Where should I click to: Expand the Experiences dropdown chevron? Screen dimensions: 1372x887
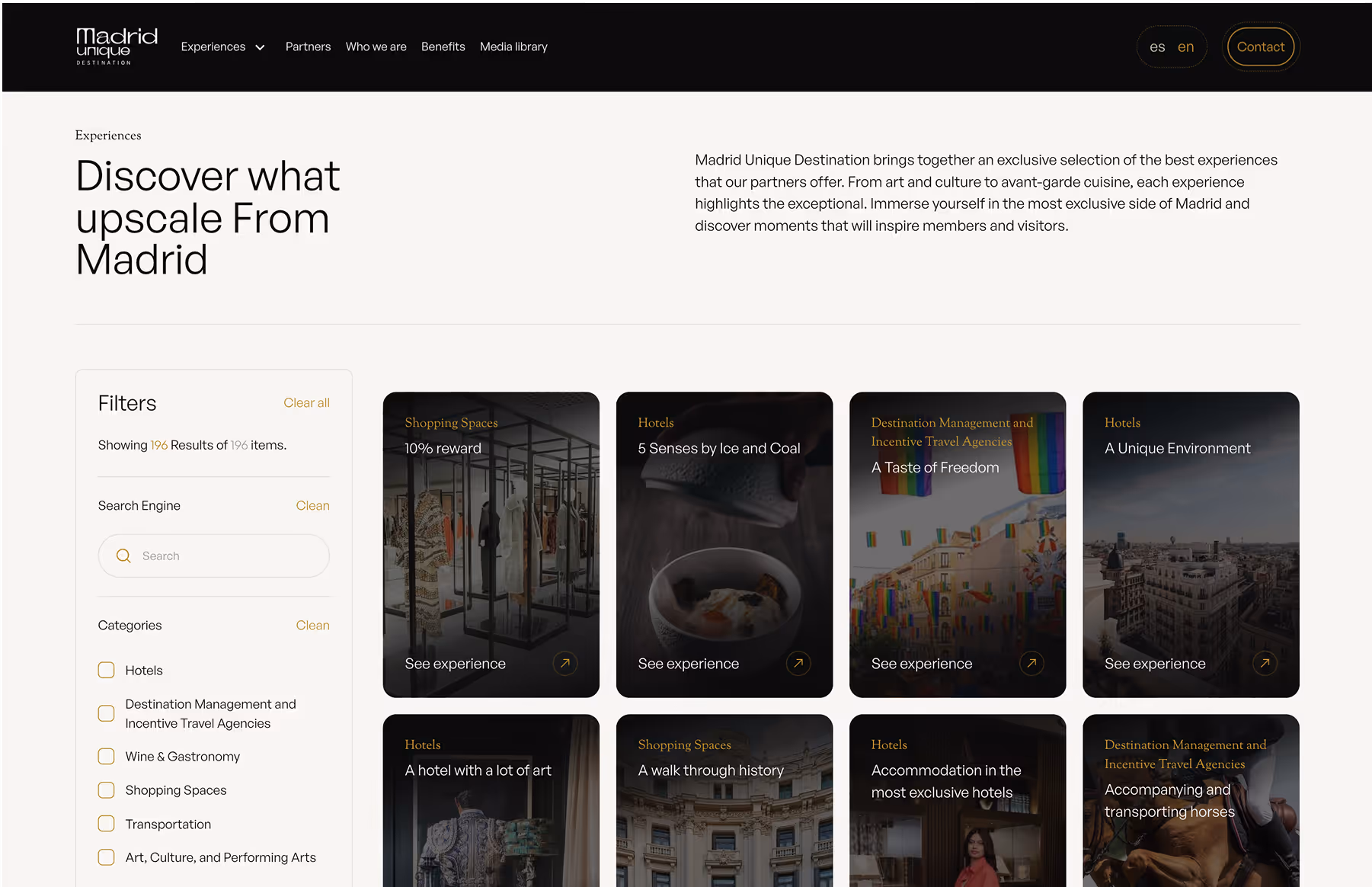[x=260, y=47]
